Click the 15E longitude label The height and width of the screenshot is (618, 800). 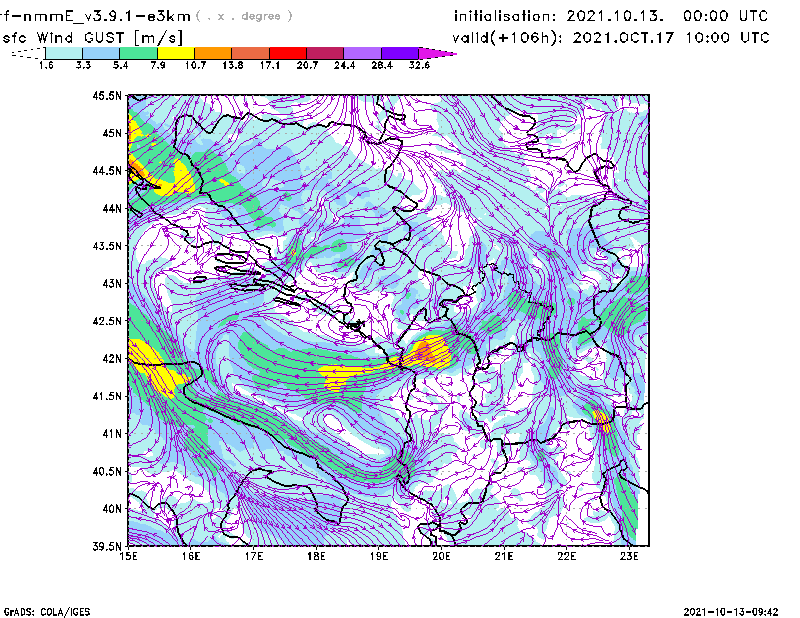coord(128,556)
